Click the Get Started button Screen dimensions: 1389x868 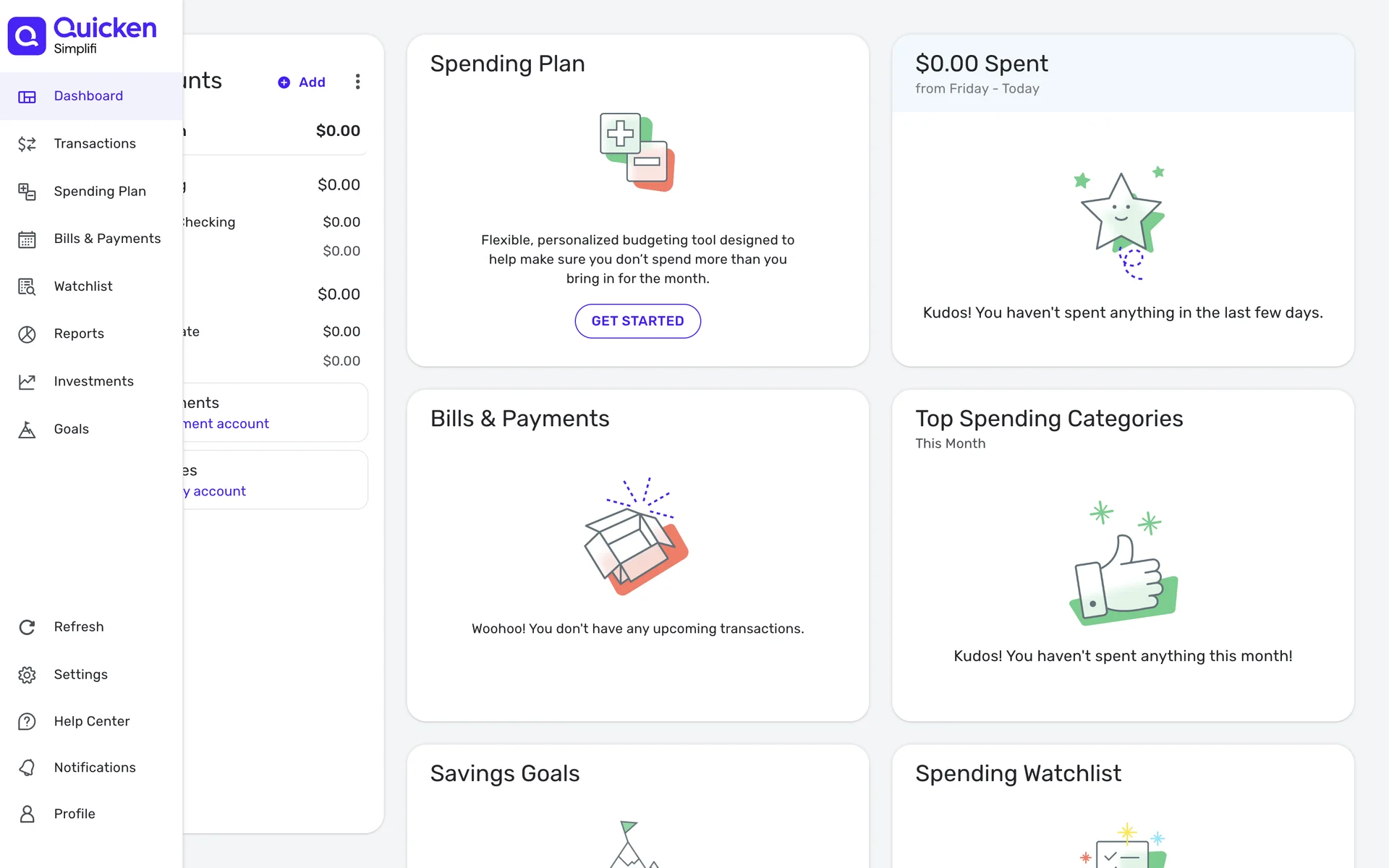coord(637,321)
